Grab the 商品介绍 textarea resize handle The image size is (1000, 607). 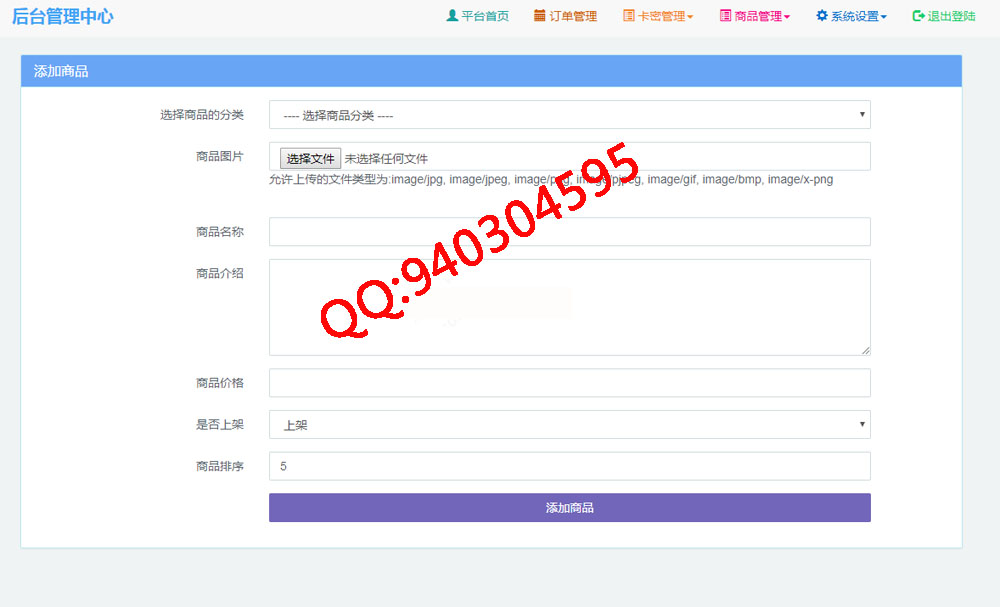865,350
